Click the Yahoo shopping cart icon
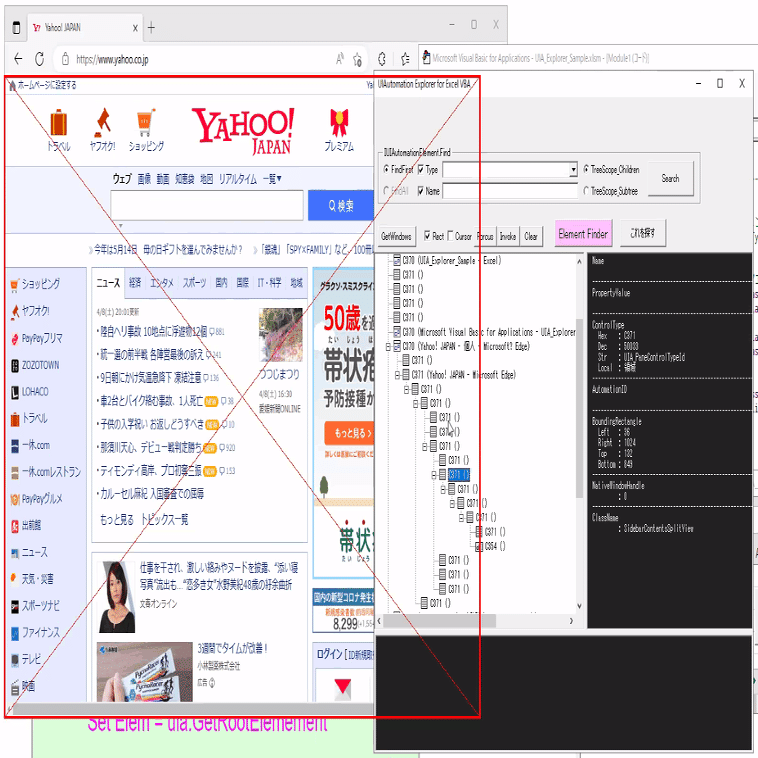The height and width of the screenshot is (758, 758). coord(146,122)
